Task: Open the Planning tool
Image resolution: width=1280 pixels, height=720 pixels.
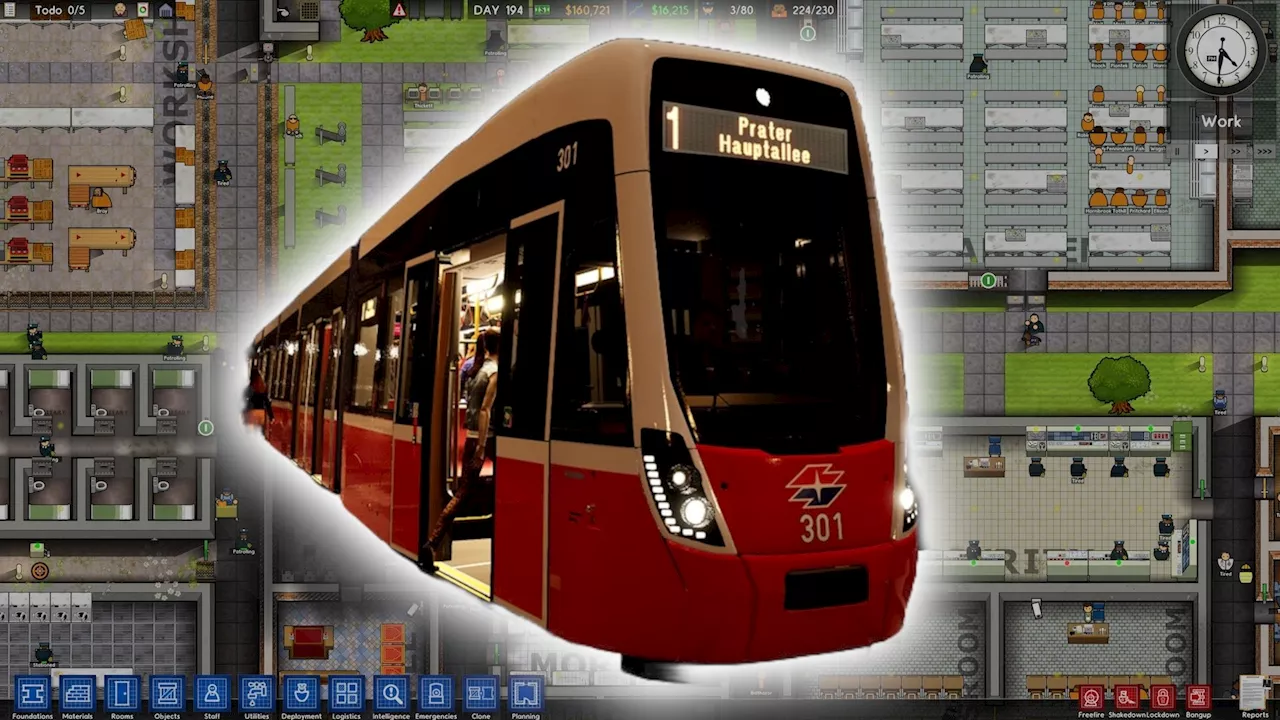Action: tap(526, 693)
